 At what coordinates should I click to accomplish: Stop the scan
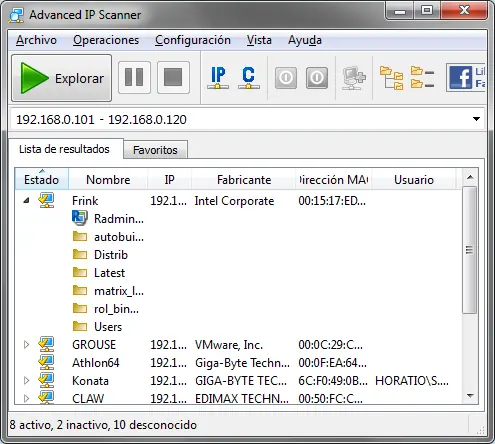tap(173, 77)
